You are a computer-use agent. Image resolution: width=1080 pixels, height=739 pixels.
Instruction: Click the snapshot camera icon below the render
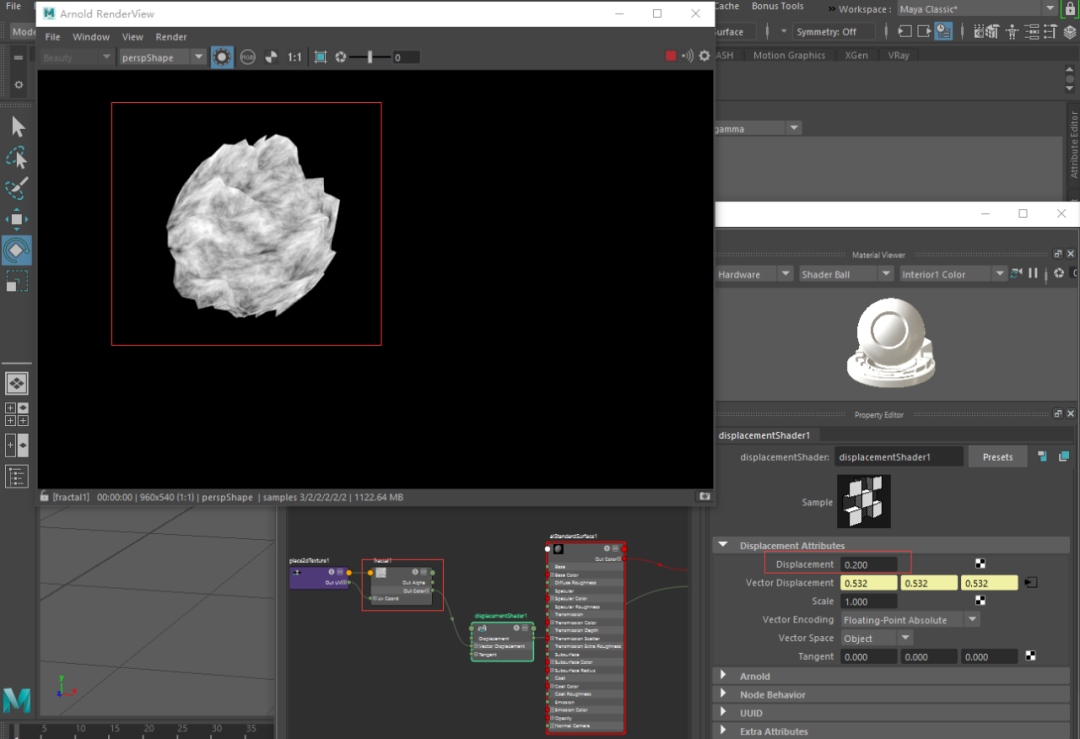(704, 496)
